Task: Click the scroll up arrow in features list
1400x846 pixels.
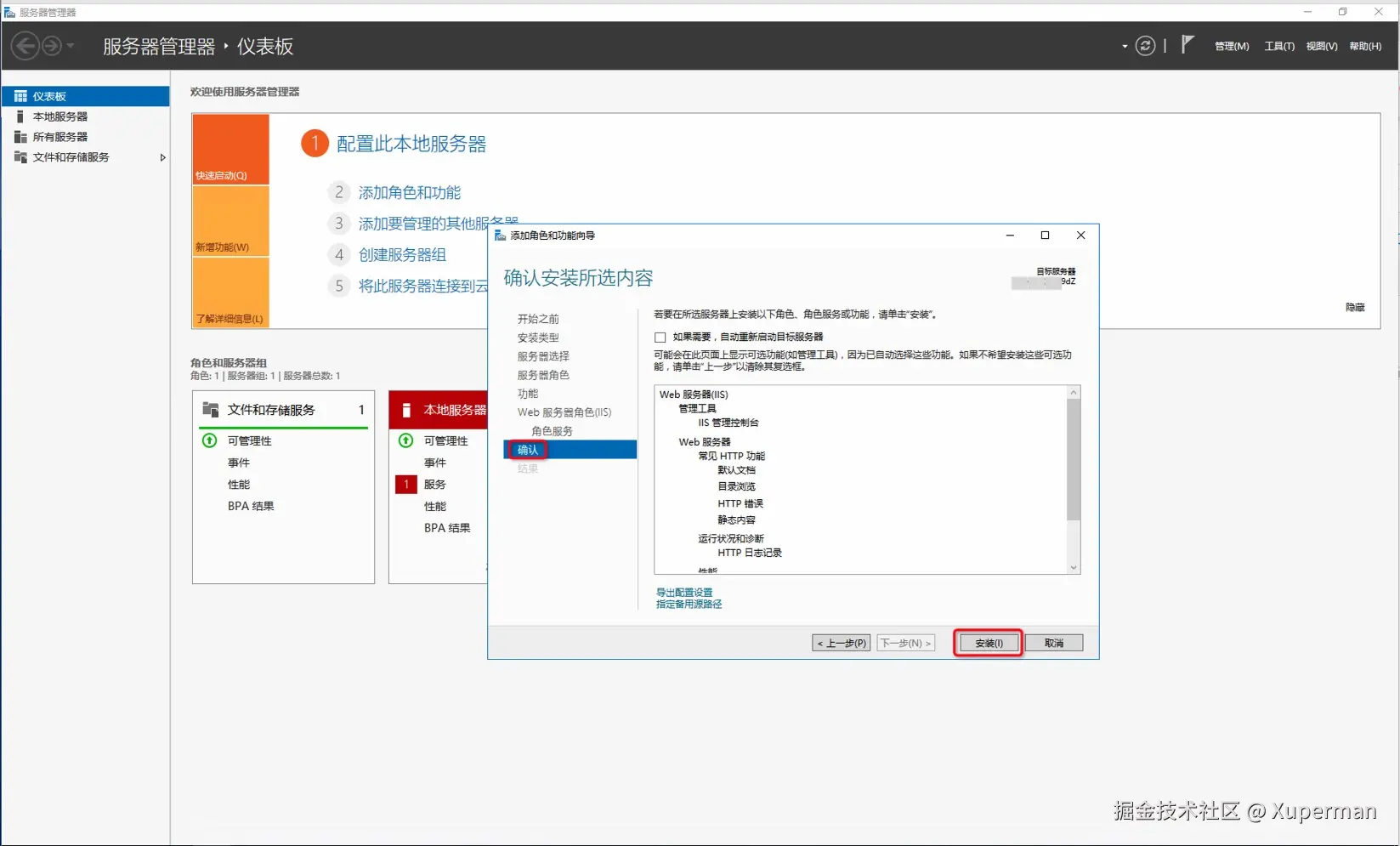Action: click(x=1074, y=392)
